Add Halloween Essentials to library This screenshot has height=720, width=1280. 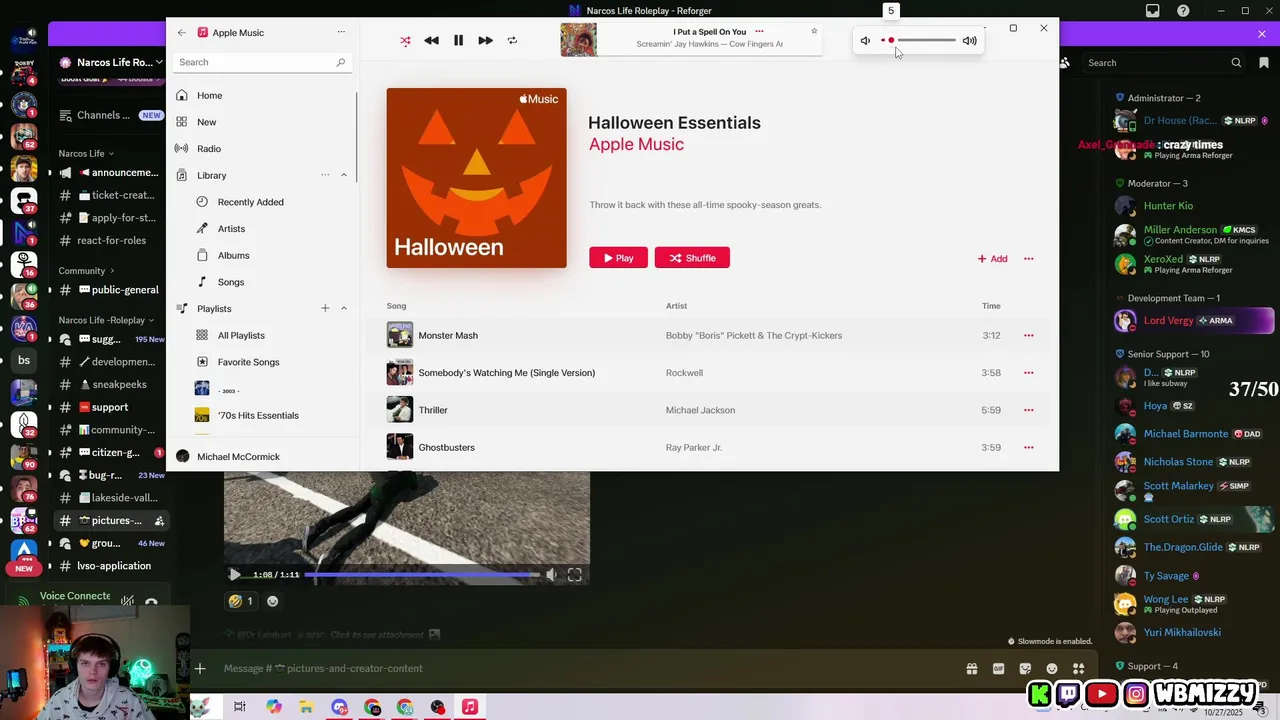992,258
